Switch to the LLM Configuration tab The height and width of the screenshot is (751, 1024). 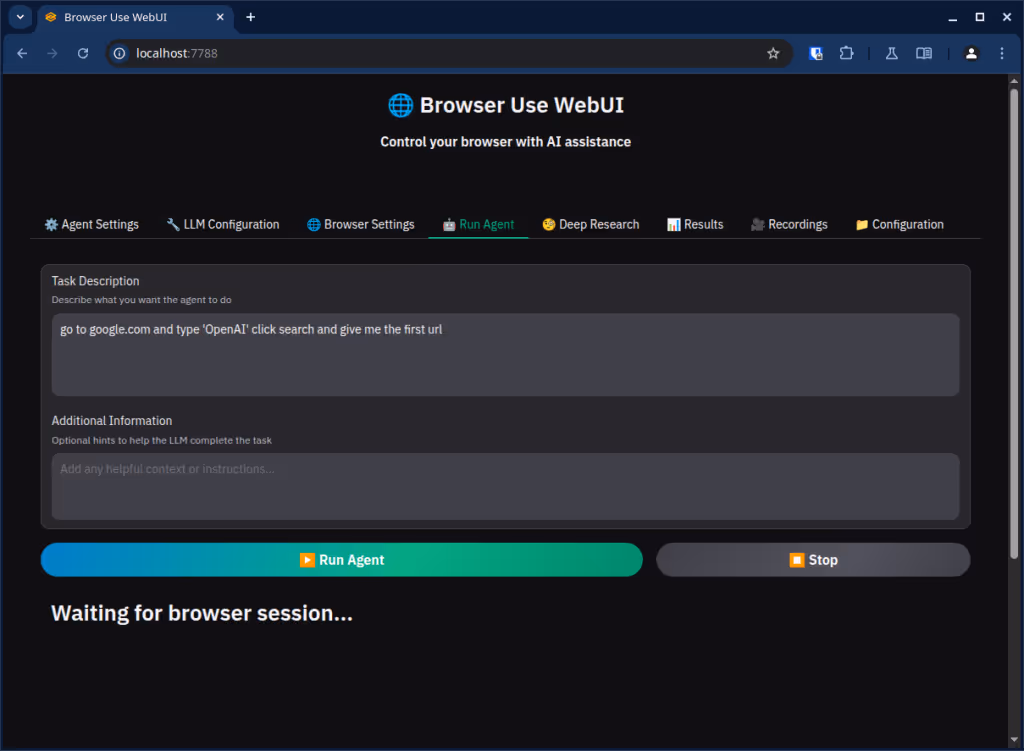(x=223, y=224)
